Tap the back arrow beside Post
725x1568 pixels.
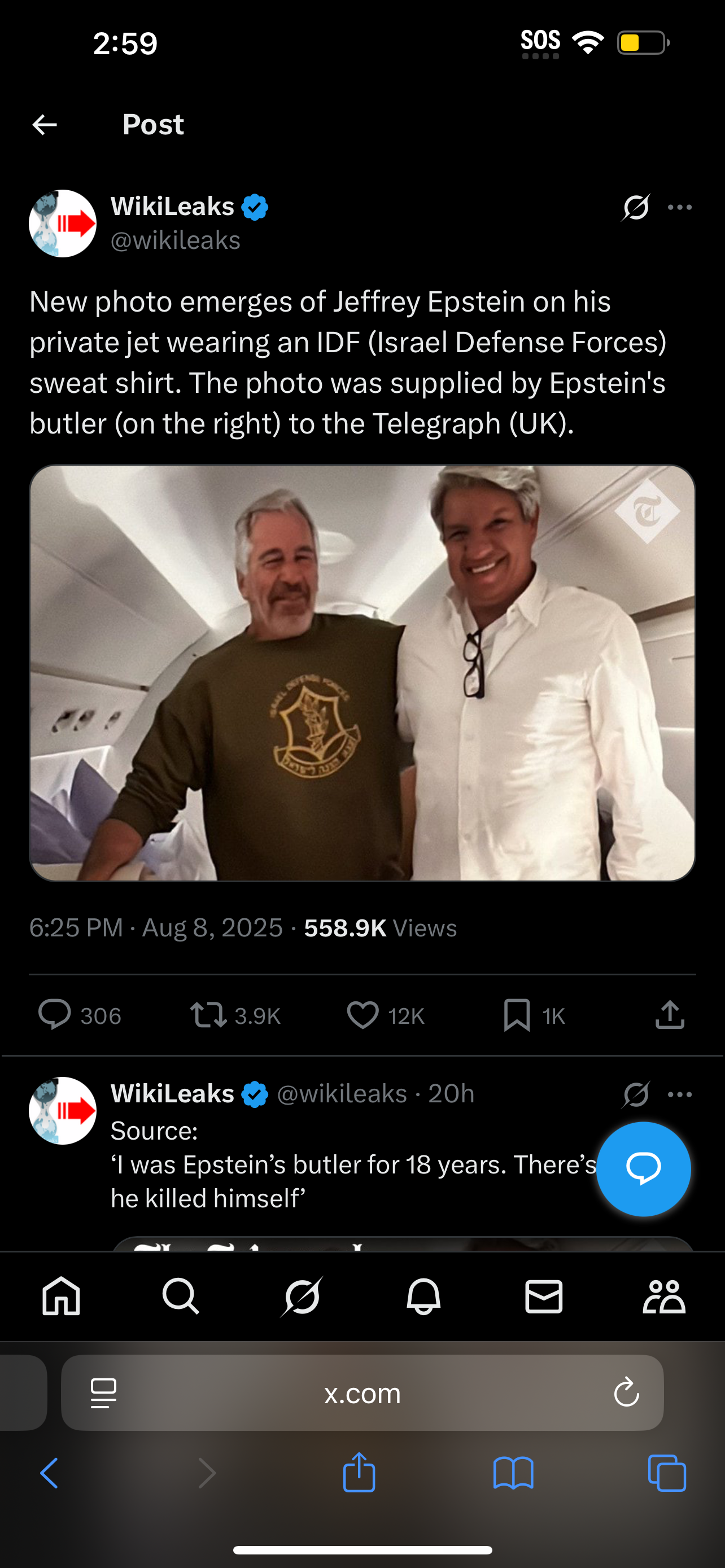tap(45, 125)
